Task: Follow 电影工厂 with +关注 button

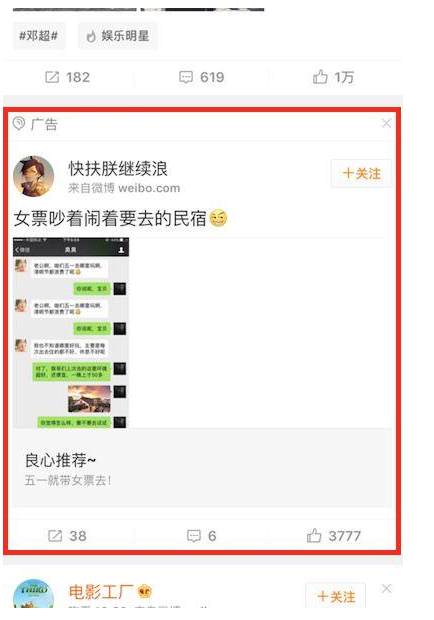Action: pyautogui.click(x=336, y=596)
